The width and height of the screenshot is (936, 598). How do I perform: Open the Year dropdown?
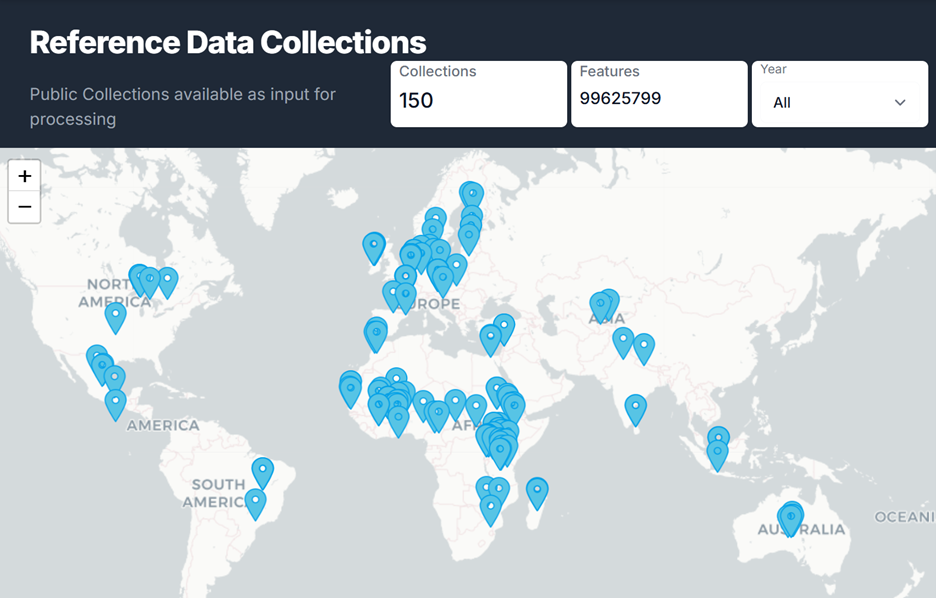point(839,102)
